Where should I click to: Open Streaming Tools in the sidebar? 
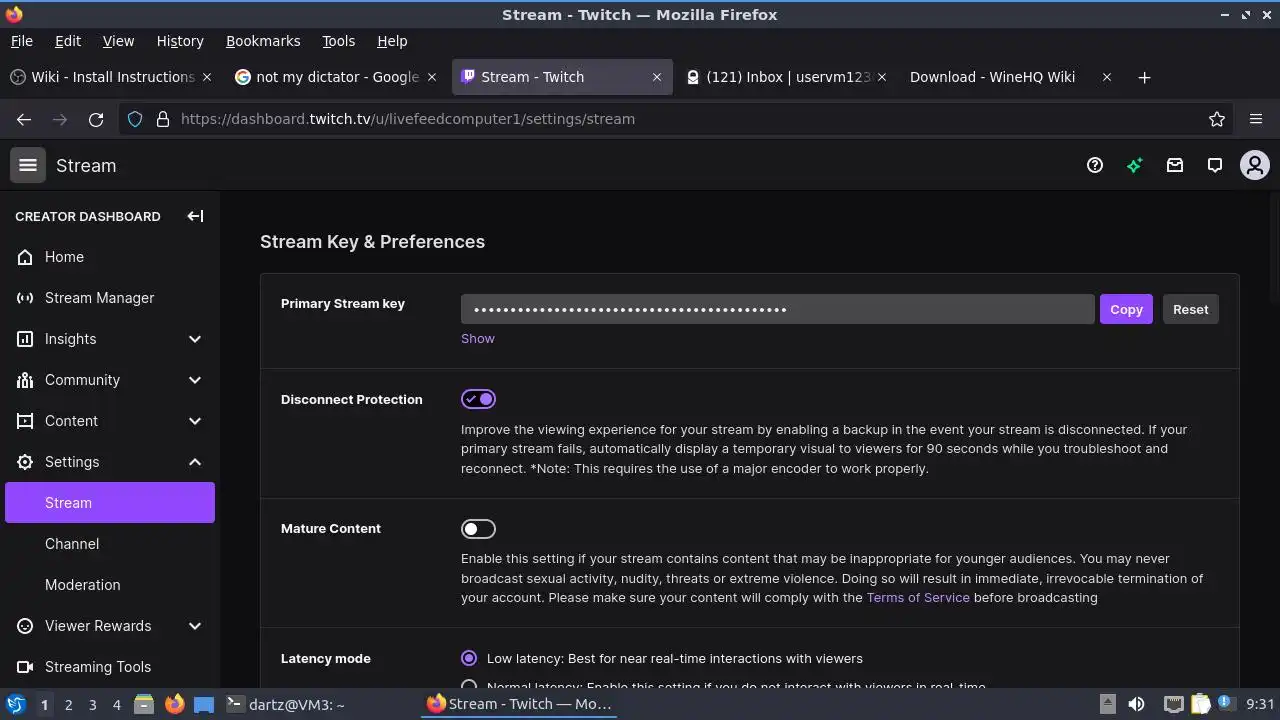click(110, 667)
